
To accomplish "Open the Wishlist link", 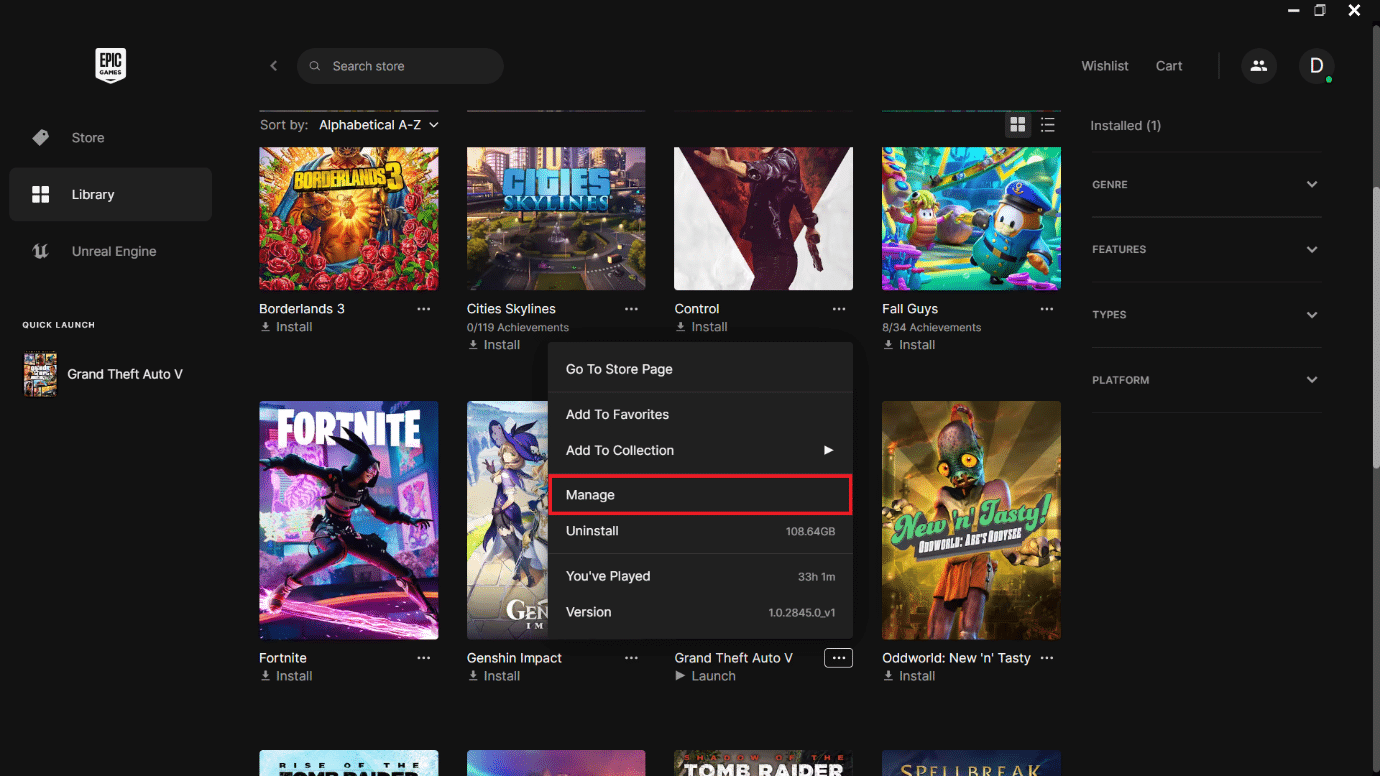I will (x=1105, y=66).
